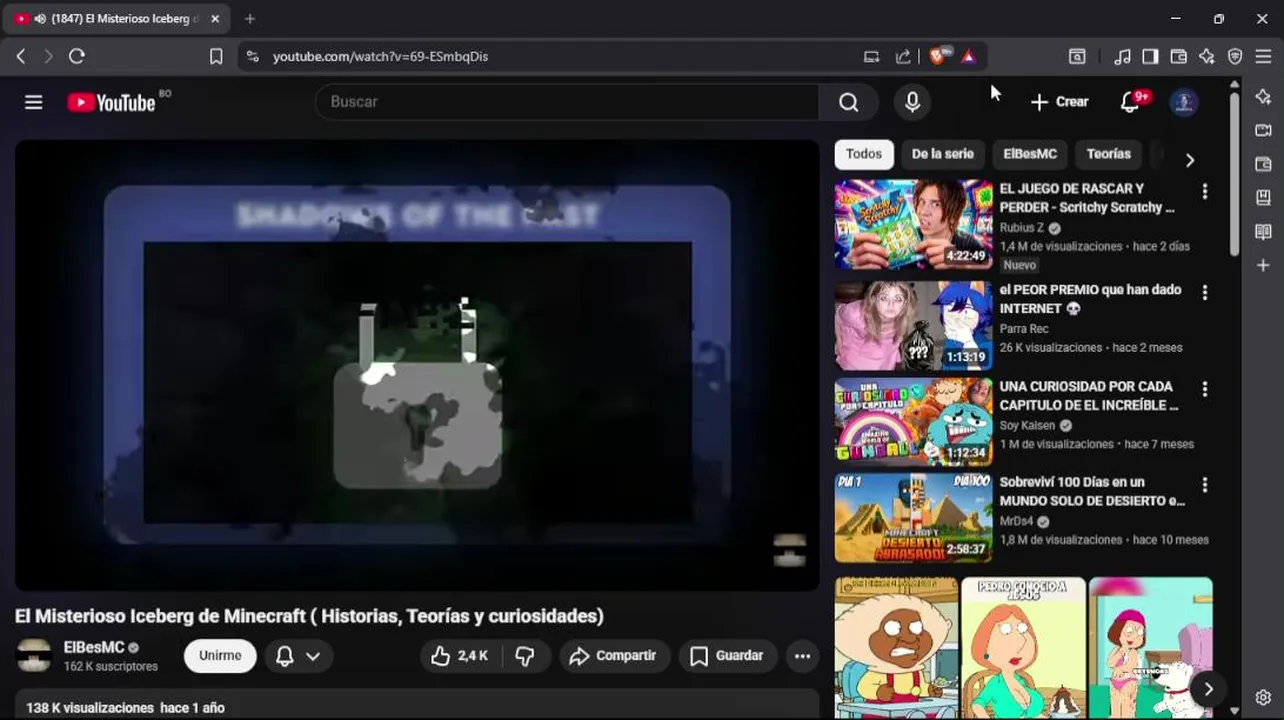Image resolution: width=1284 pixels, height=720 pixels.
Task: Show more filter chips with right arrow
Action: point(1189,160)
